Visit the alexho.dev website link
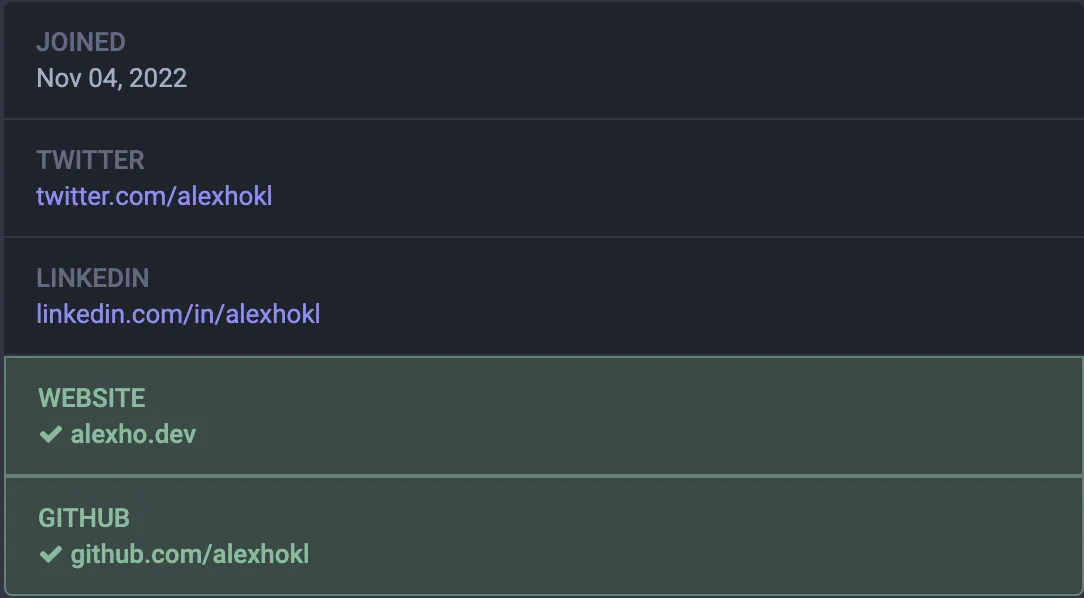Screen dimensions: 1084x598 133,434
